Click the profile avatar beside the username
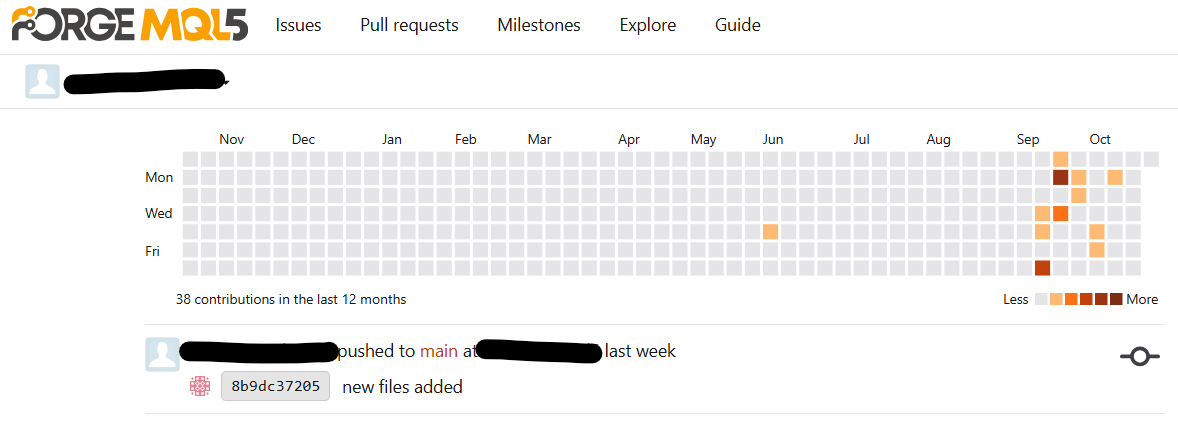 click(42, 82)
